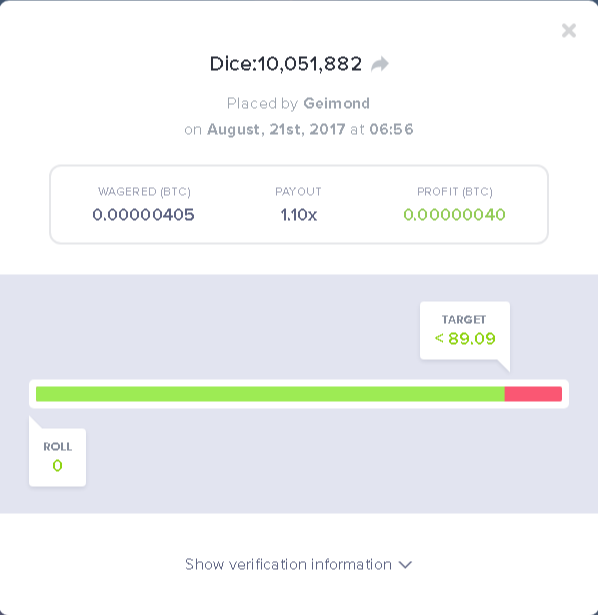This screenshot has width=598, height=615.
Task: Click the Dice:10,051,882 bet title
Action: point(285,64)
